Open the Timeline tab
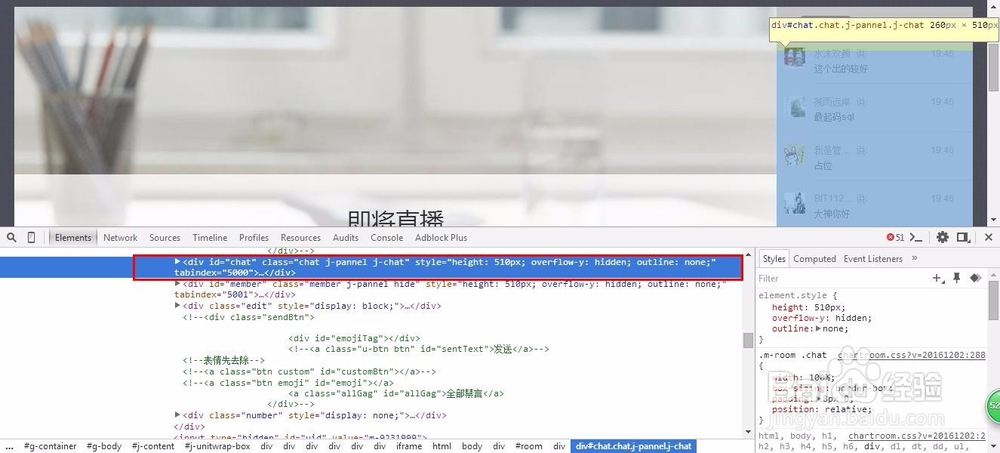Viewport: 1000px width, 453px height. coord(210,237)
